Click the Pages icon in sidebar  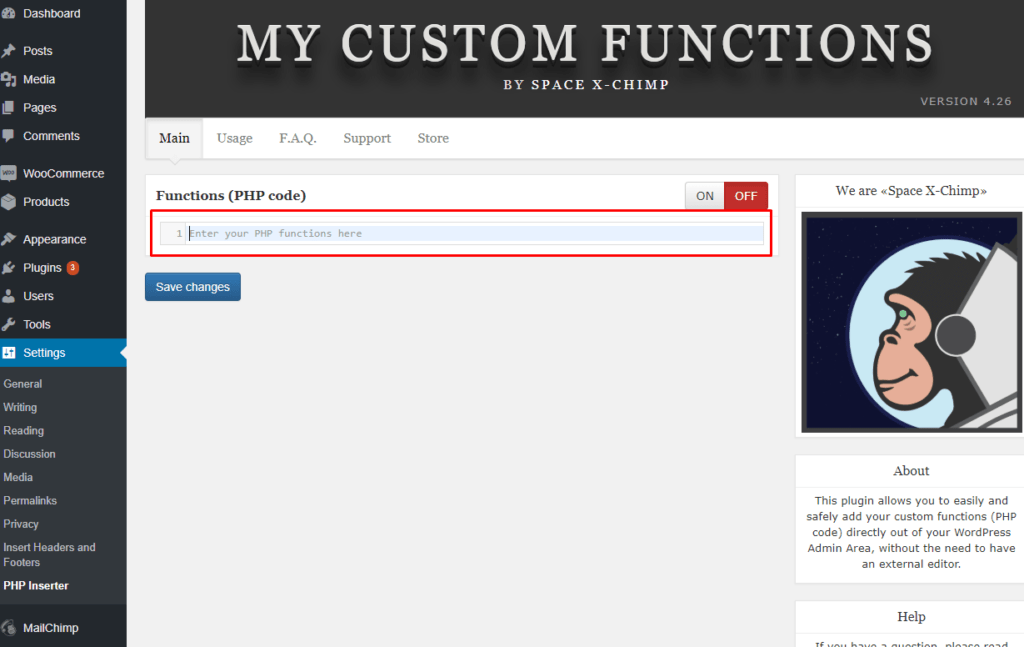[9, 108]
